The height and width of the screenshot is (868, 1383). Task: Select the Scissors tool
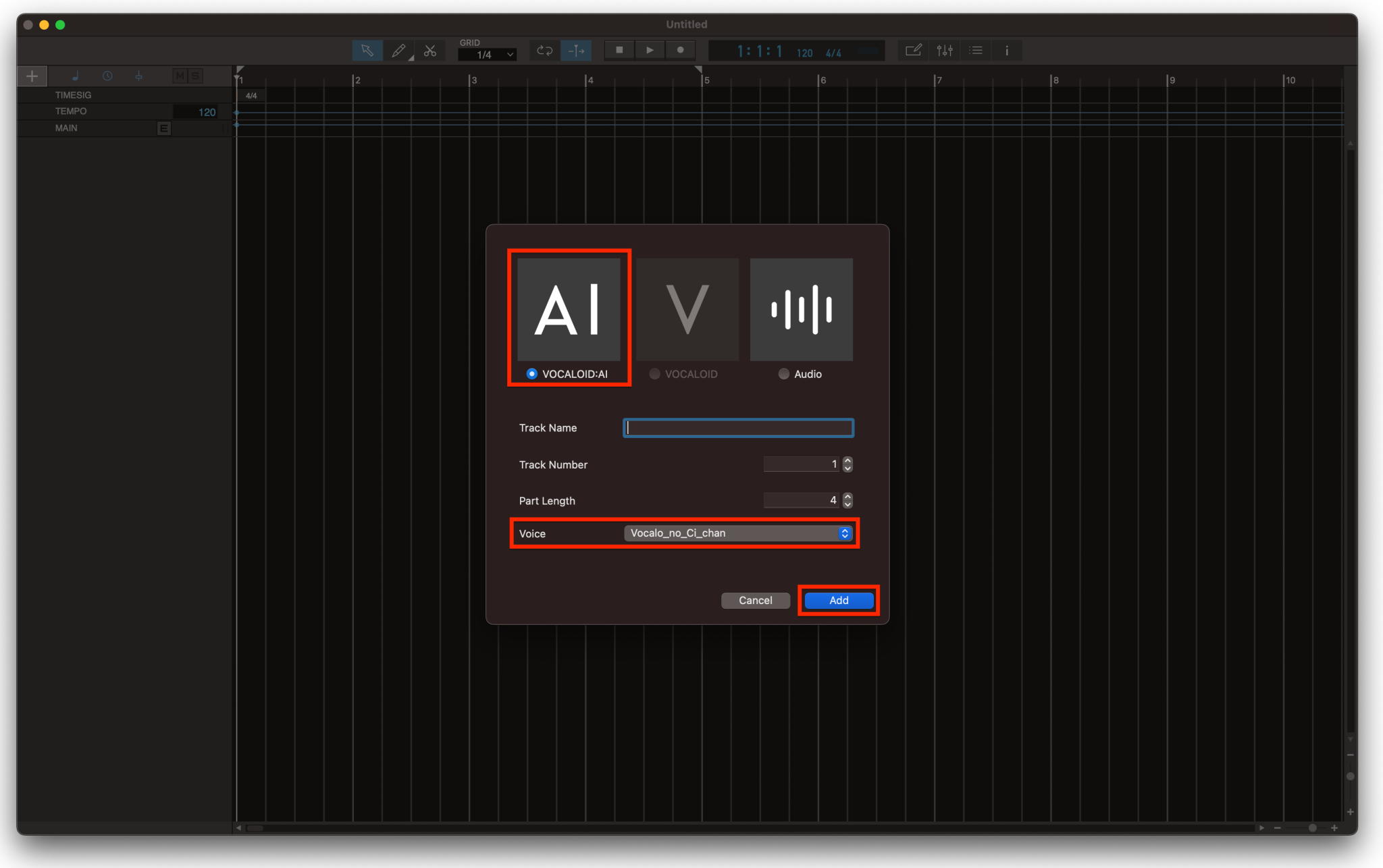[x=430, y=50]
